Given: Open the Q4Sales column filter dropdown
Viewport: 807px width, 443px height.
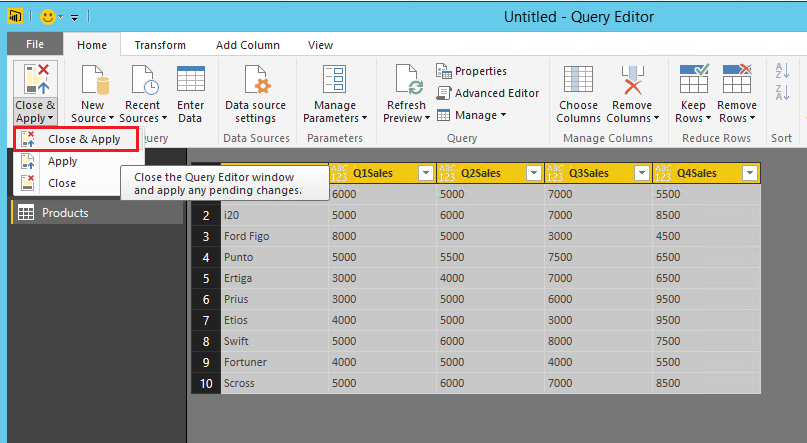Looking at the screenshot, I should pyautogui.click(x=749, y=173).
